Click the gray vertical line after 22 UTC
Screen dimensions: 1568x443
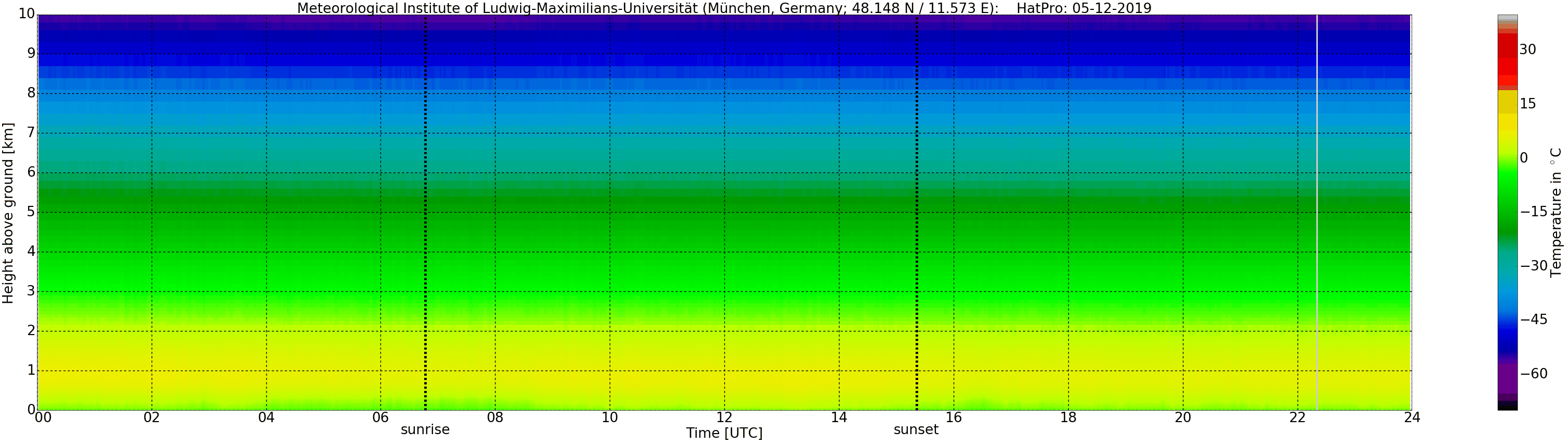pyautogui.click(x=1317, y=213)
